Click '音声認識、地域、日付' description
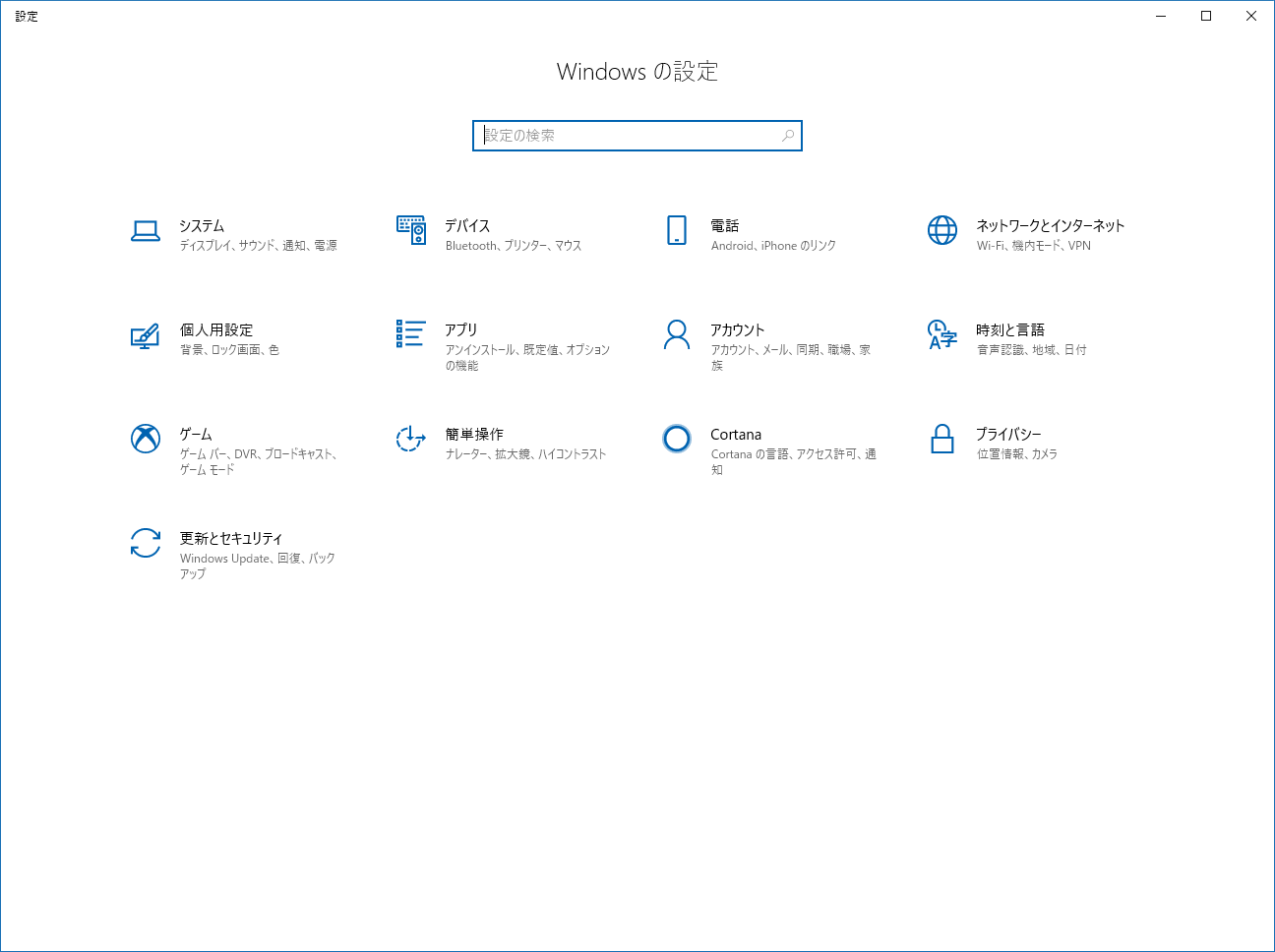This screenshot has width=1275, height=952. [1032, 350]
